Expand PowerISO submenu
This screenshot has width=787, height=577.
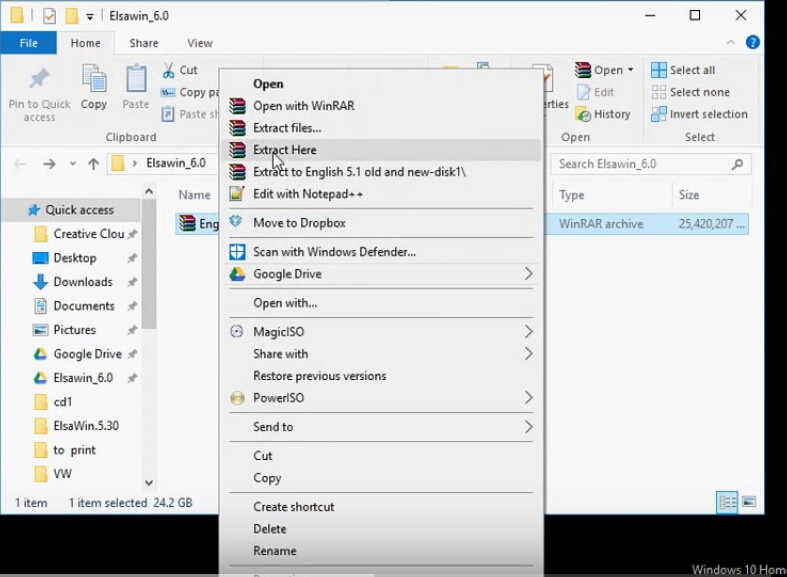[x=528, y=398]
